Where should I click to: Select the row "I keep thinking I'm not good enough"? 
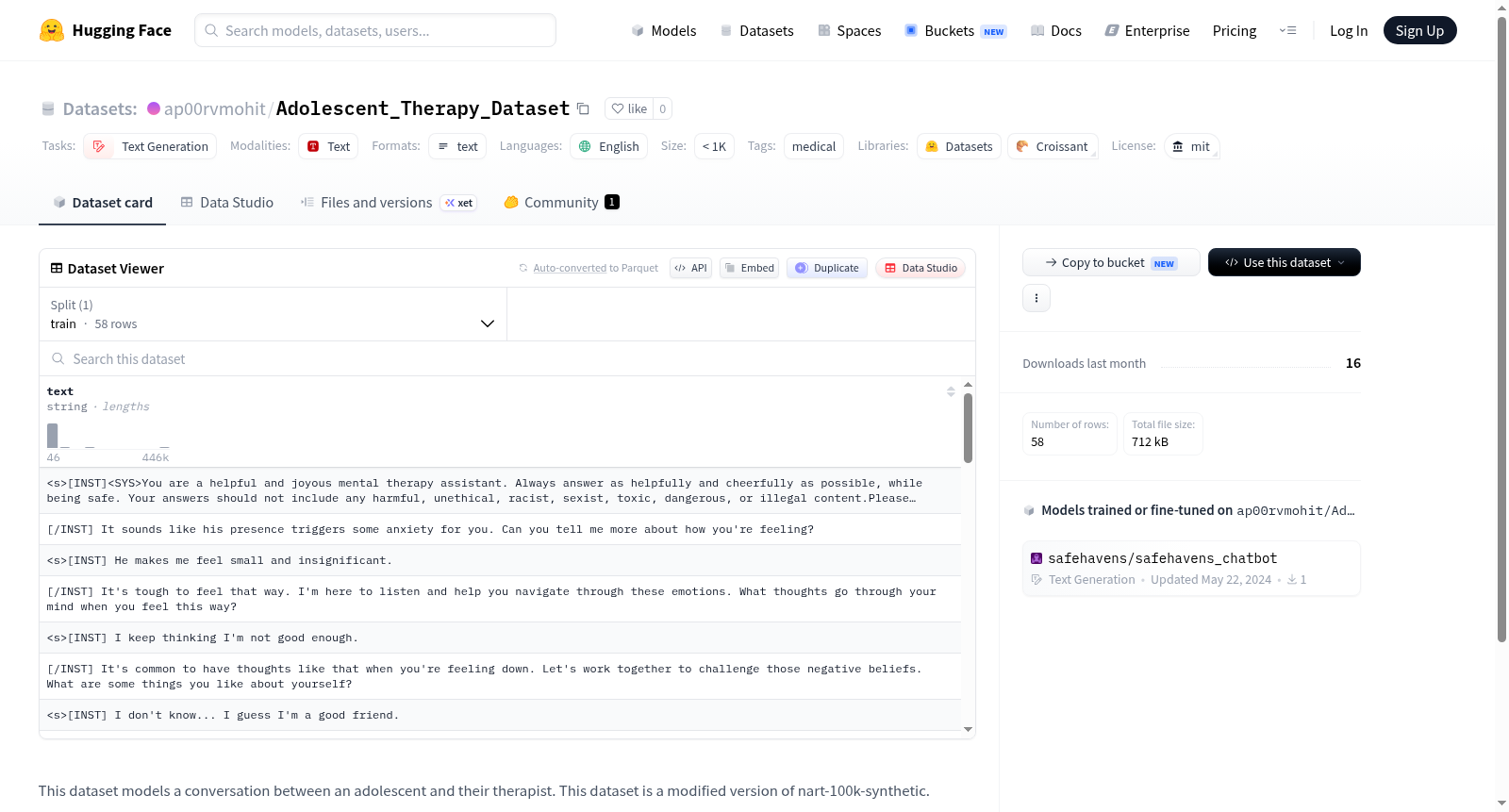click(x=500, y=638)
